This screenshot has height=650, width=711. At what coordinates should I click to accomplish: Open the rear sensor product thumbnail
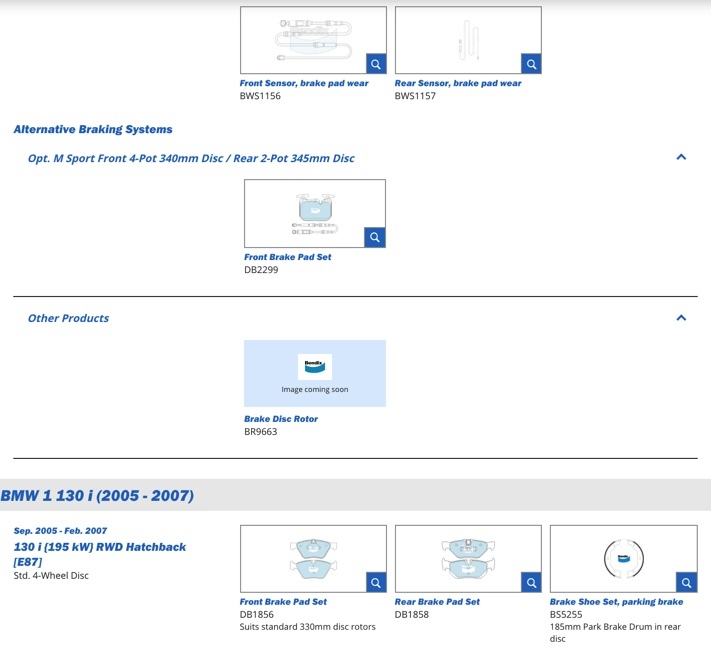(x=468, y=40)
